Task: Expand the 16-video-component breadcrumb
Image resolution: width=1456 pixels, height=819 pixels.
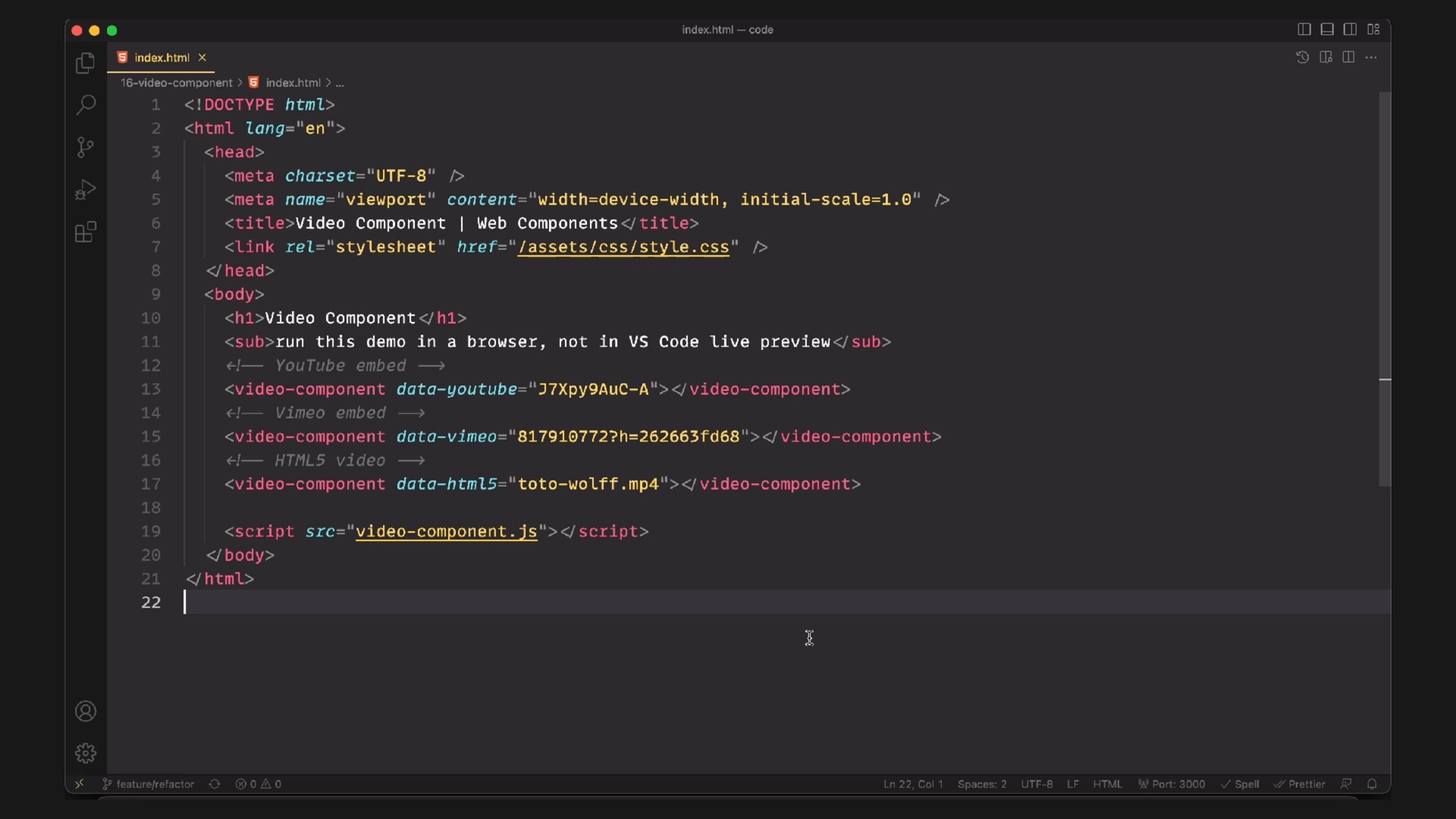Action: pyautogui.click(x=176, y=83)
